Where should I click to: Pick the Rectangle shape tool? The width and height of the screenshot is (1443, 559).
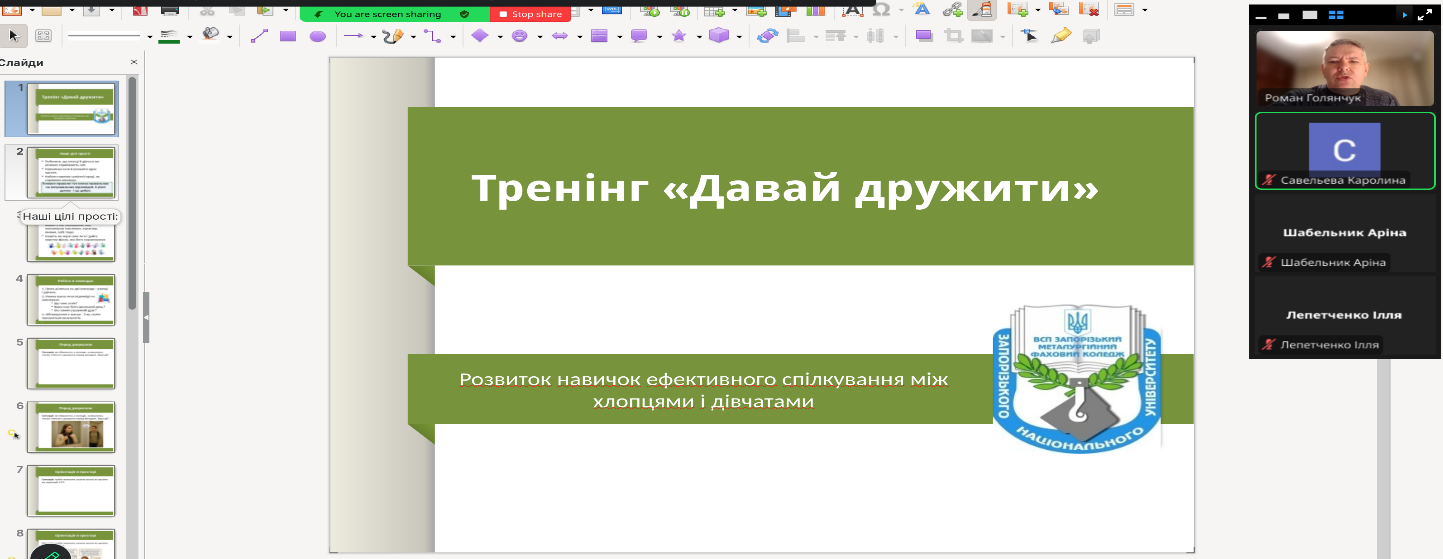pos(288,36)
